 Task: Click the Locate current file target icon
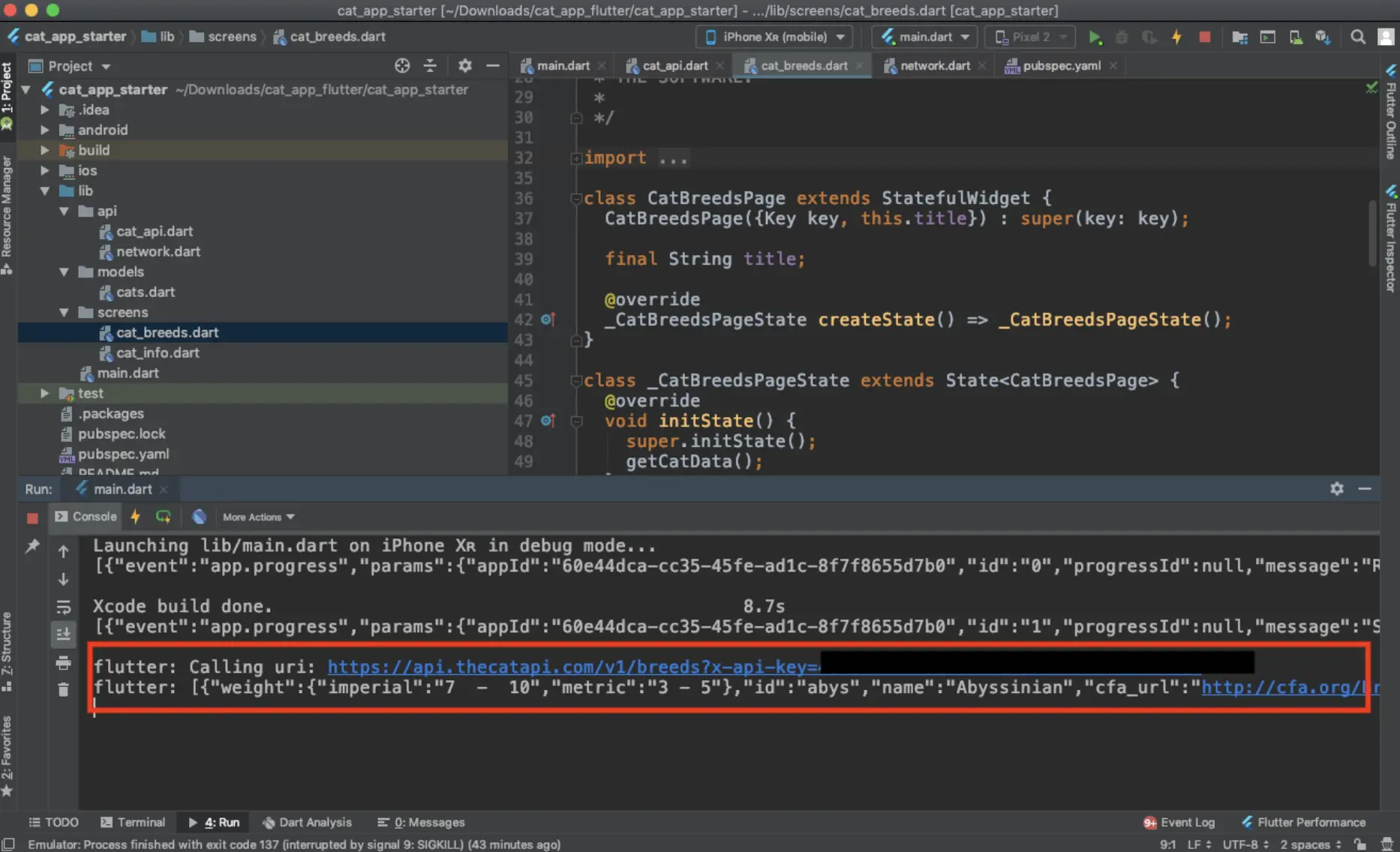pyautogui.click(x=402, y=66)
